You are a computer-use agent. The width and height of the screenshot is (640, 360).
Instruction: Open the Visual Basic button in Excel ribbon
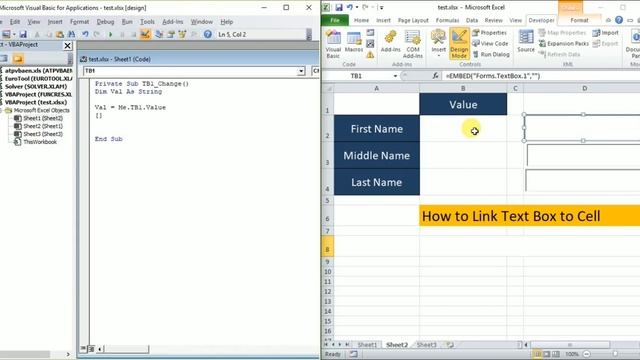tap(333, 44)
